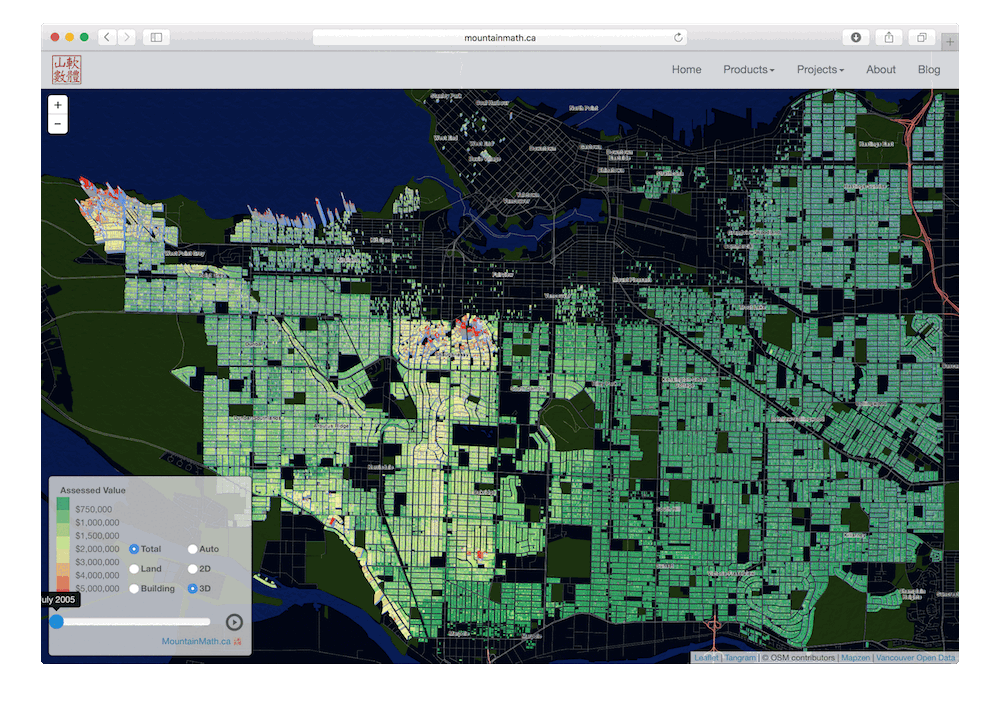Select the Land value radio button
The width and height of the screenshot is (1000, 722).
coord(134,569)
